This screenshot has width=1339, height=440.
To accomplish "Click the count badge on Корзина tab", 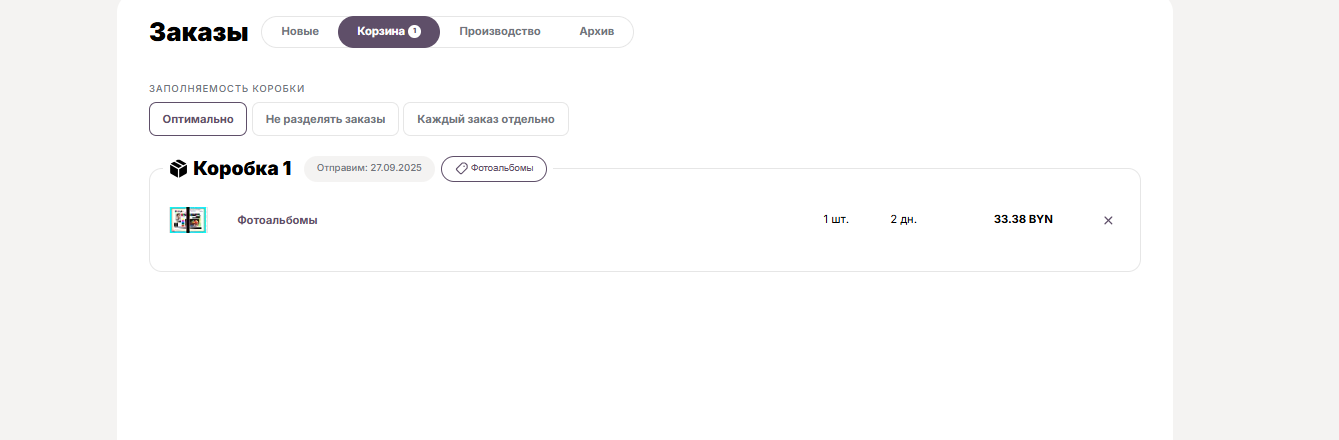I will tap(414, 31).
